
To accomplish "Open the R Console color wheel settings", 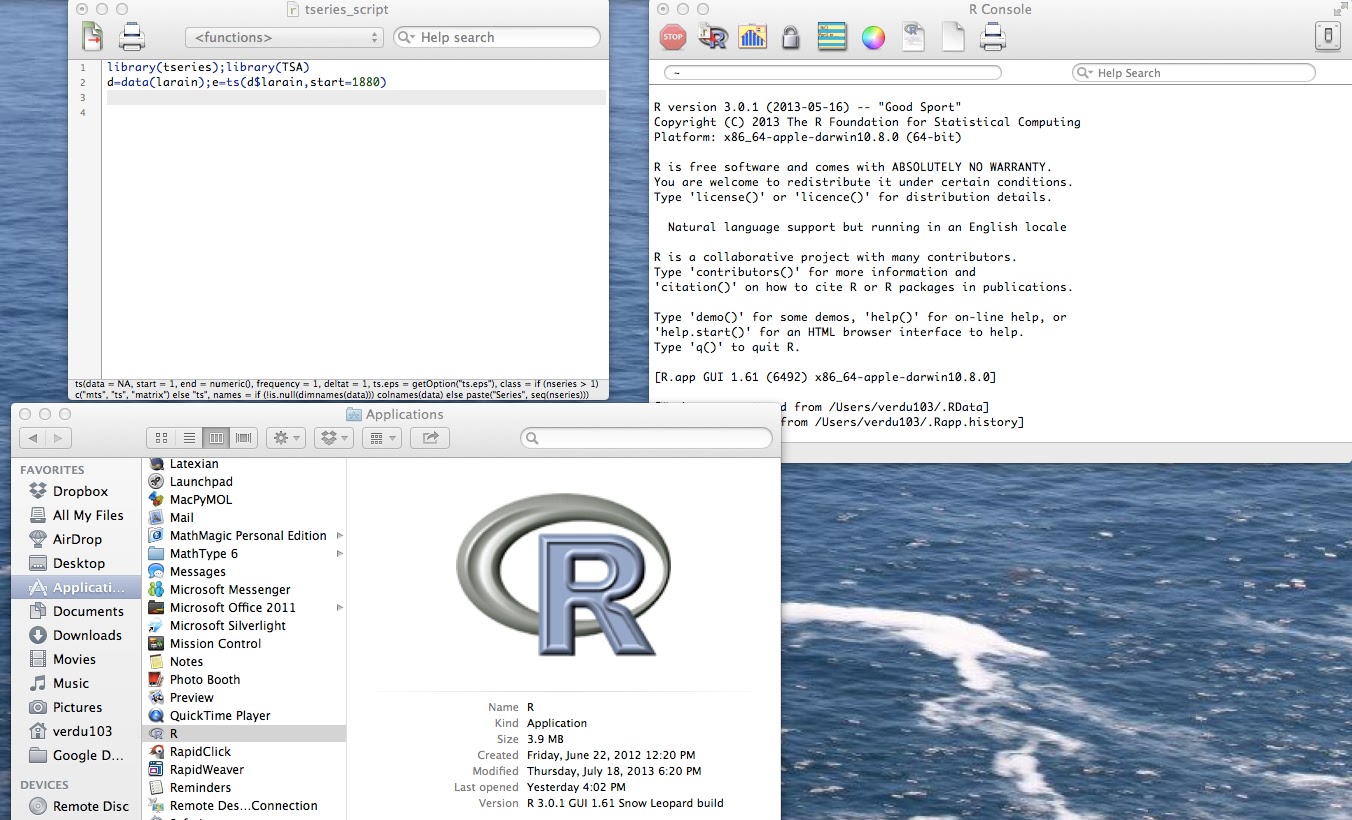I will (873, 38).
